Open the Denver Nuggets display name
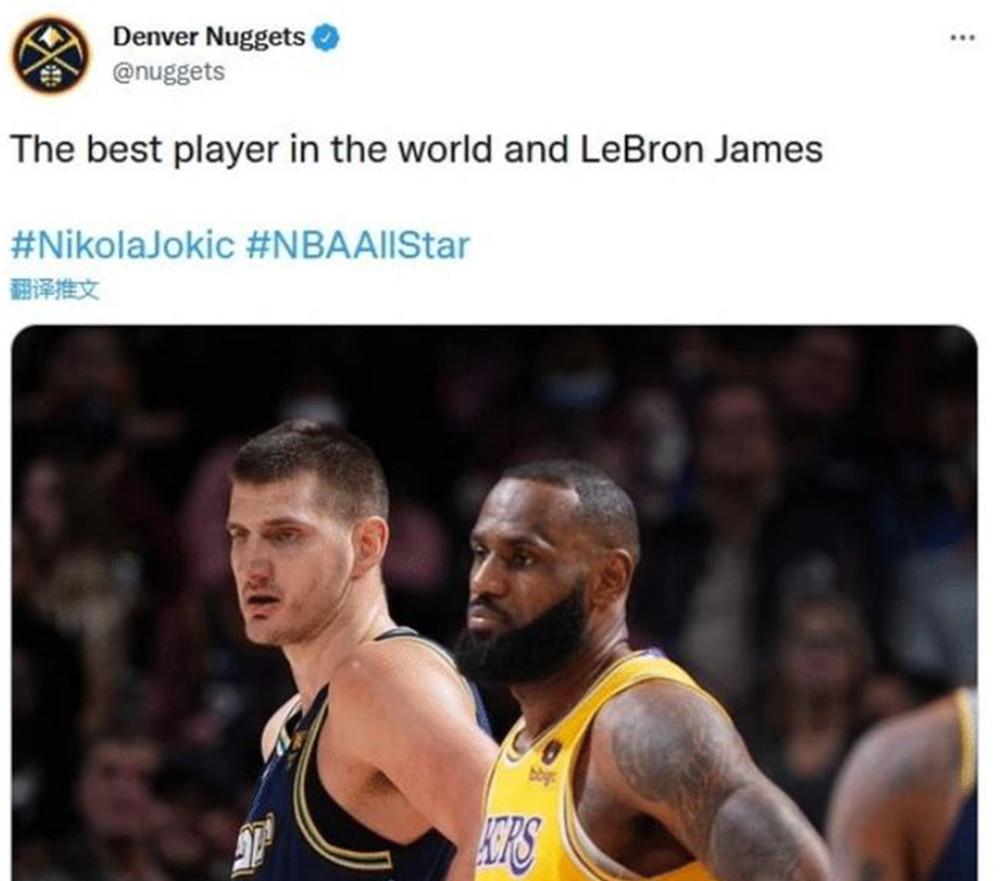The height and width of the screenshot is (881, 1000). click(209, 36)
